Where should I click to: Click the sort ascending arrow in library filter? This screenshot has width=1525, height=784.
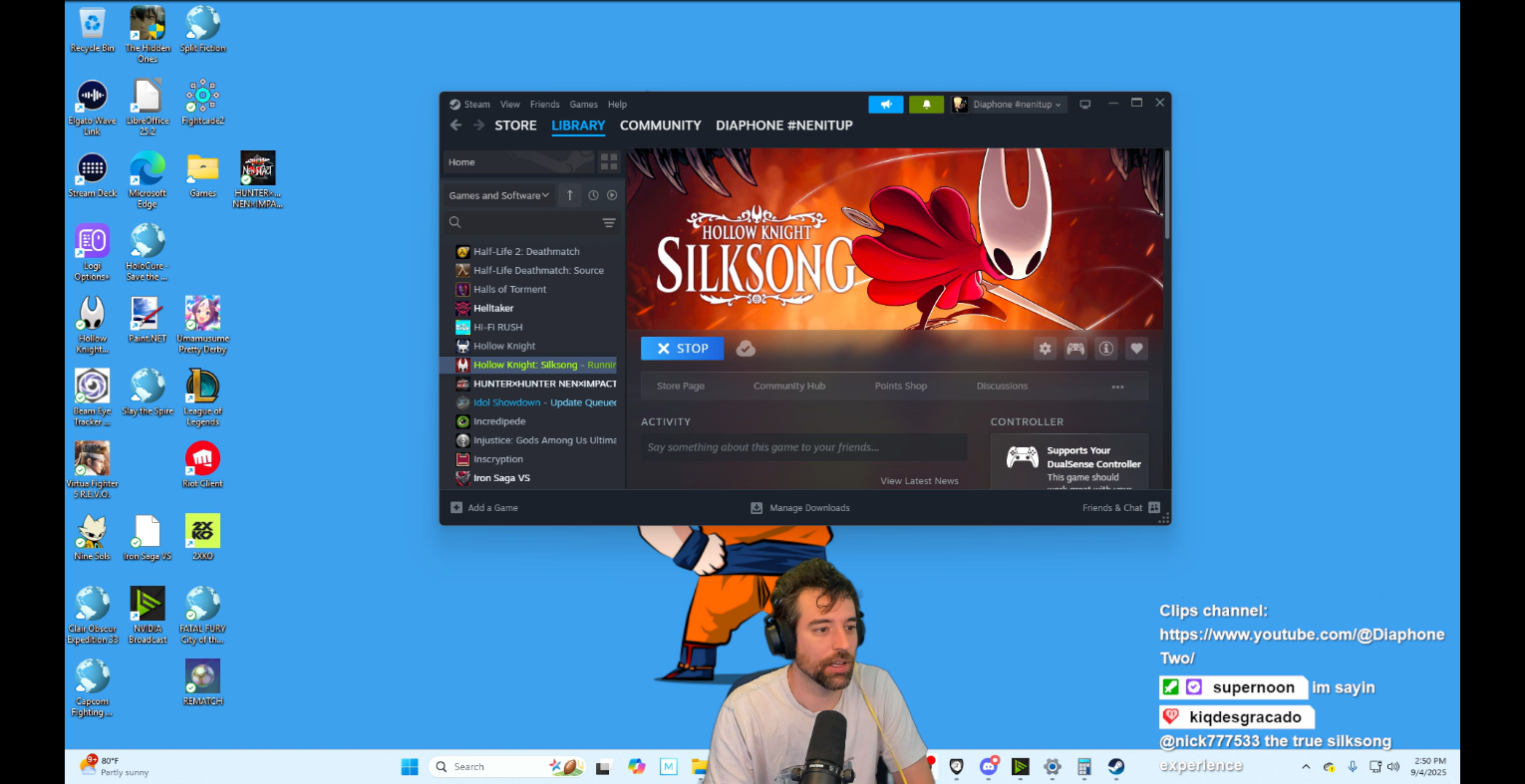pyautogui.click(x=570, y=195)
